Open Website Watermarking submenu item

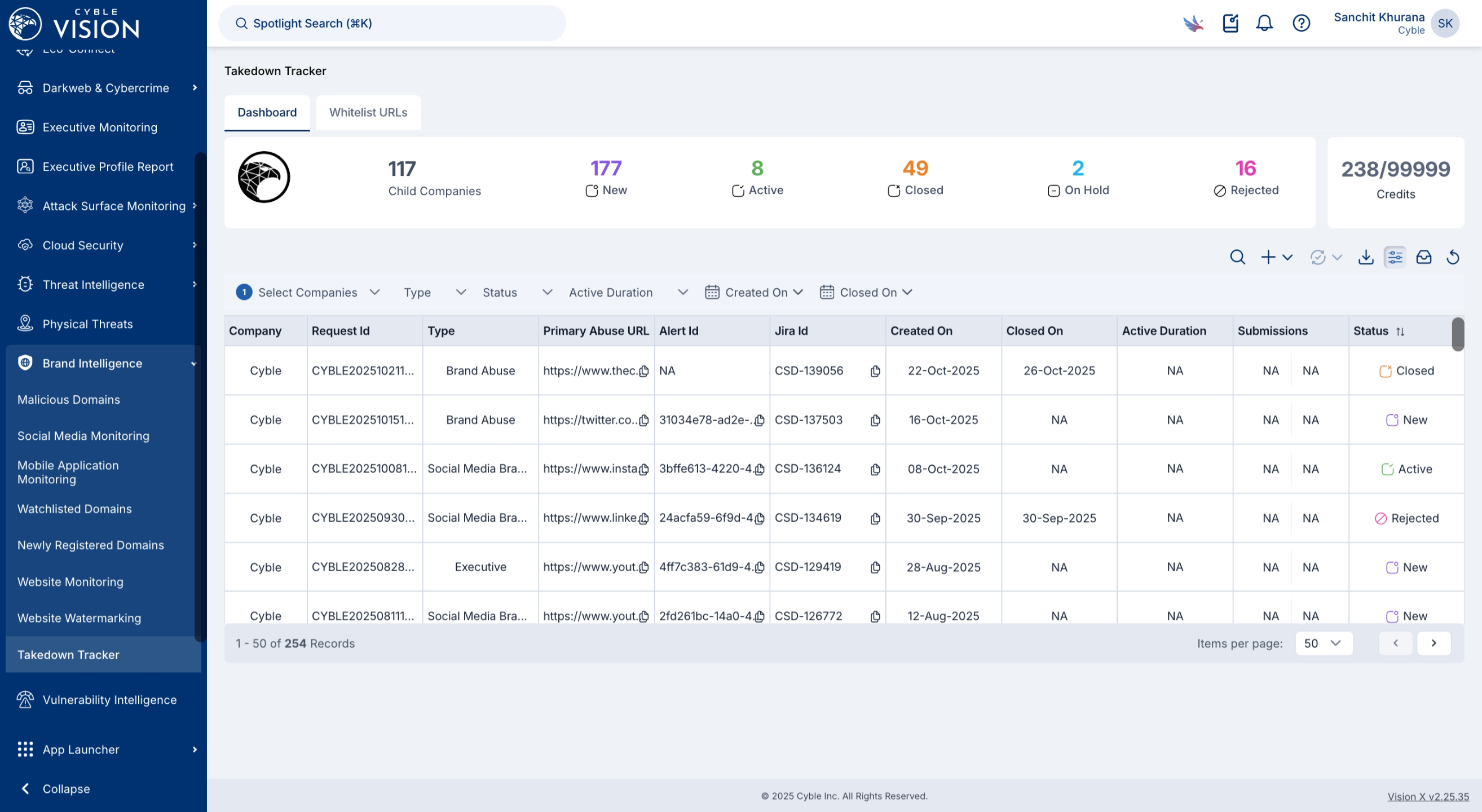(80, 618)
